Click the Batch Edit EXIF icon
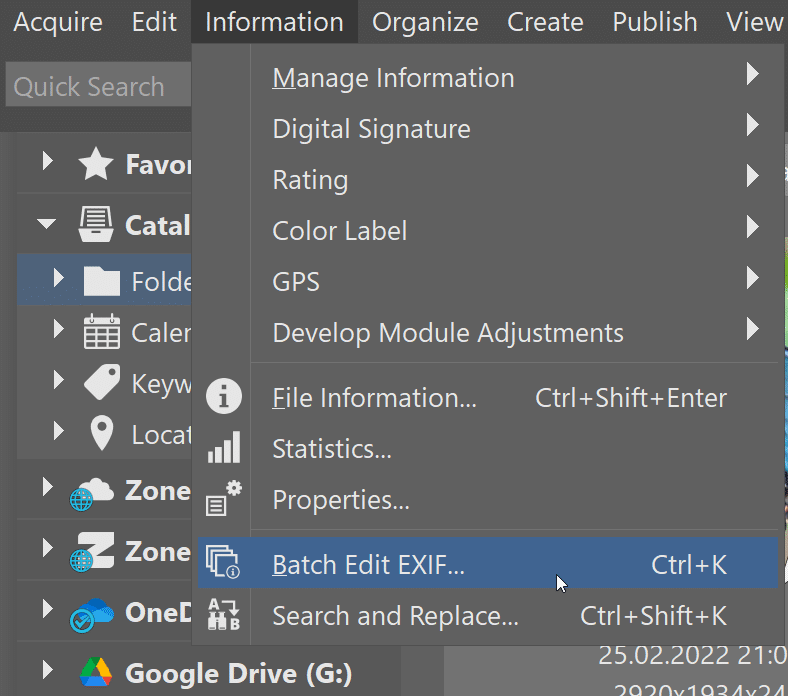 point(224,563)
